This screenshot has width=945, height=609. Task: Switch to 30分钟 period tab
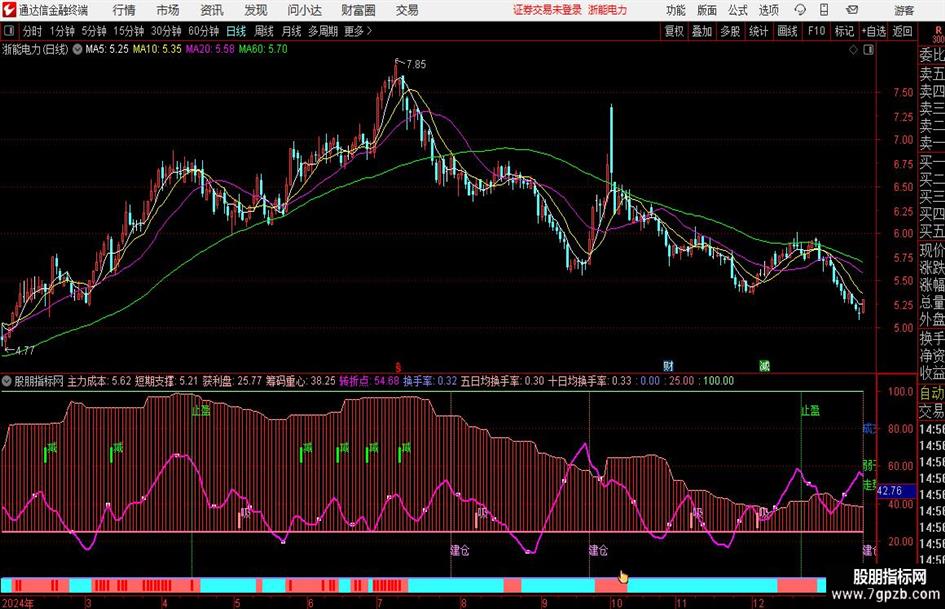coord(166,31)
